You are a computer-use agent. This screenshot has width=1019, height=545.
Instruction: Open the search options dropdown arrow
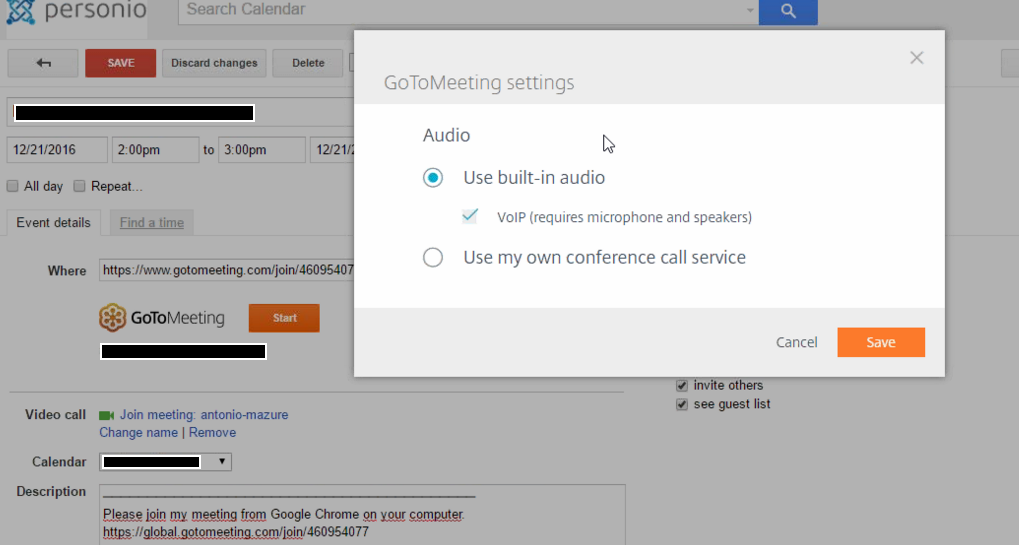749,10
